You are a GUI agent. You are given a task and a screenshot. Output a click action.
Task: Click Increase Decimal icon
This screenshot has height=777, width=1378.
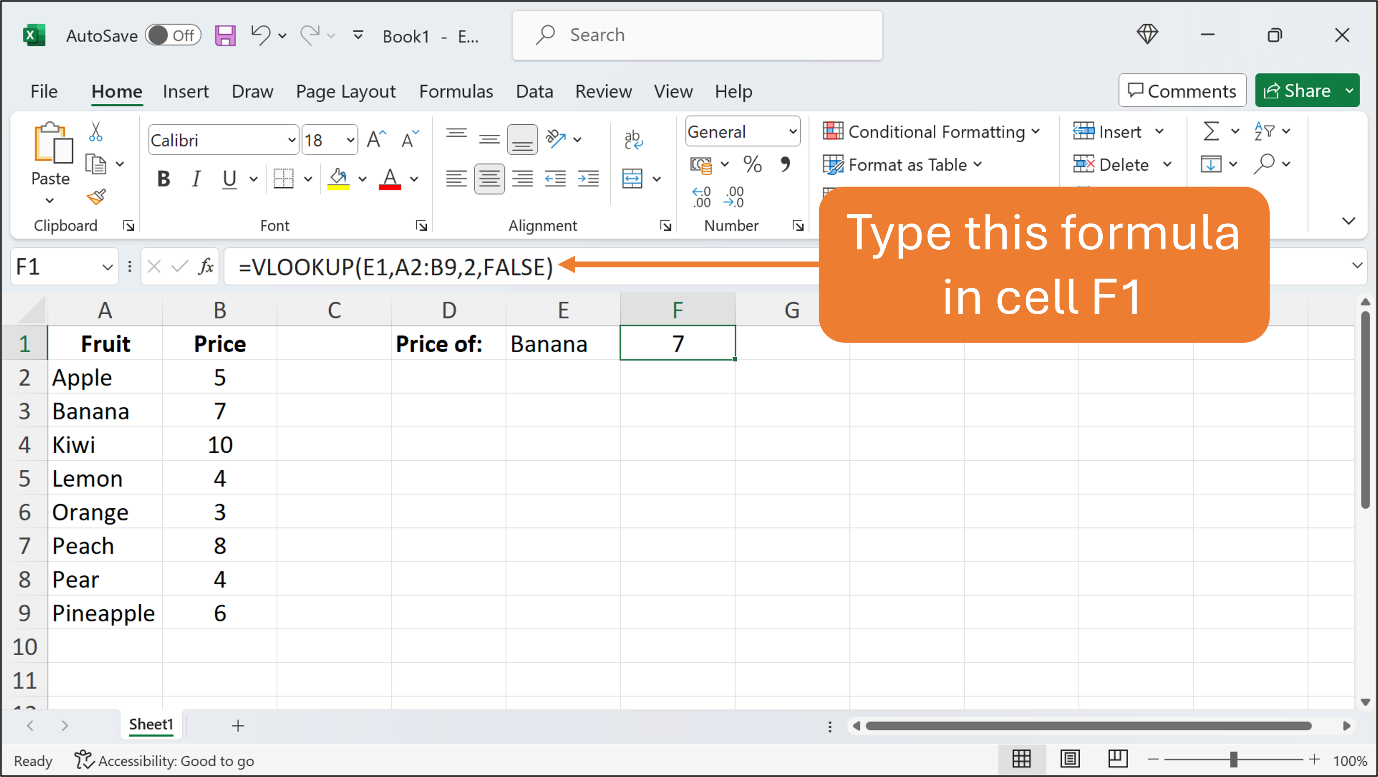(701, 196)
